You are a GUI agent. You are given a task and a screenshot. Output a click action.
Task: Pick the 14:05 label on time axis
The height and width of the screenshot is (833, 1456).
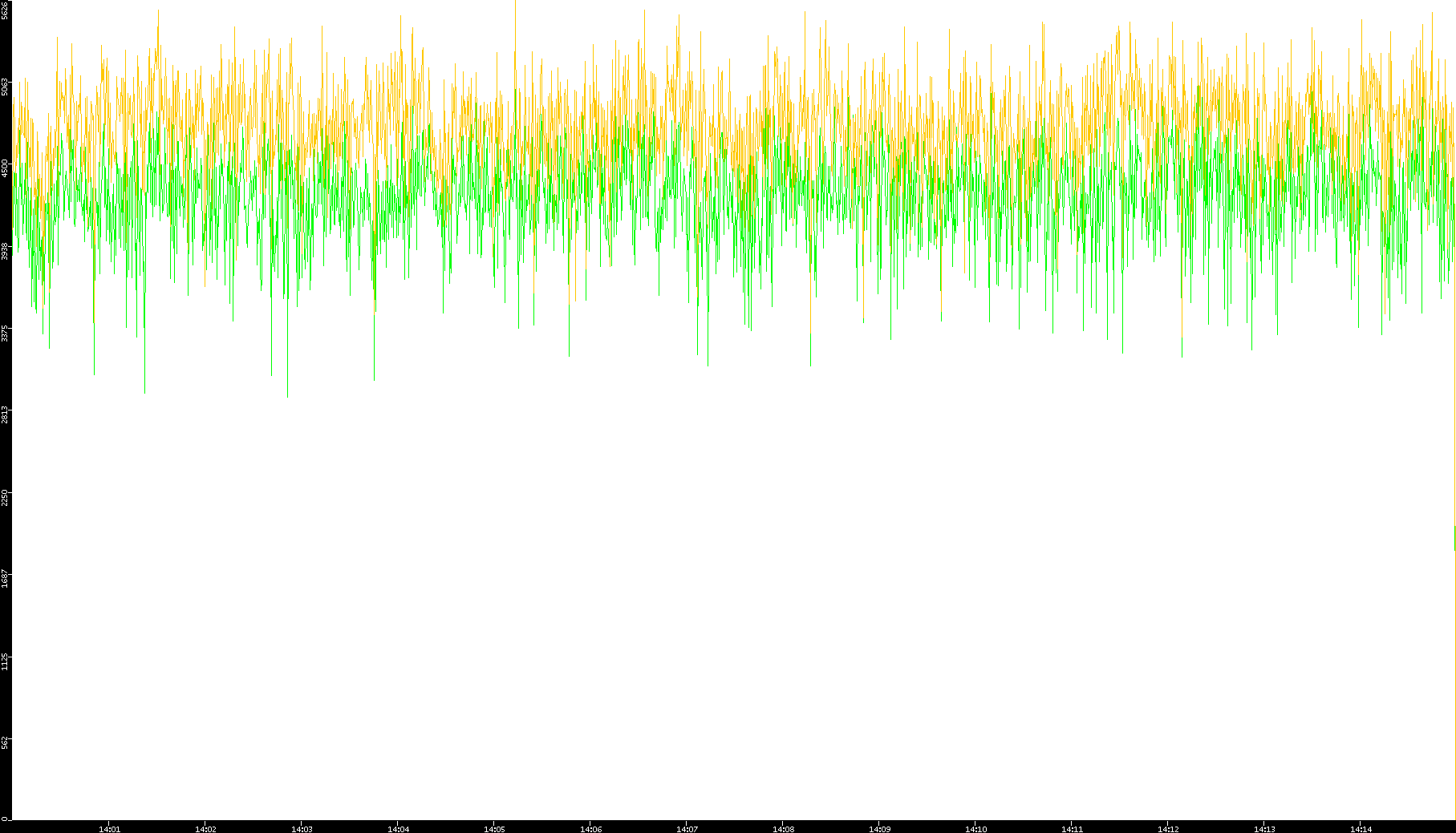click(x=495, y=829)
